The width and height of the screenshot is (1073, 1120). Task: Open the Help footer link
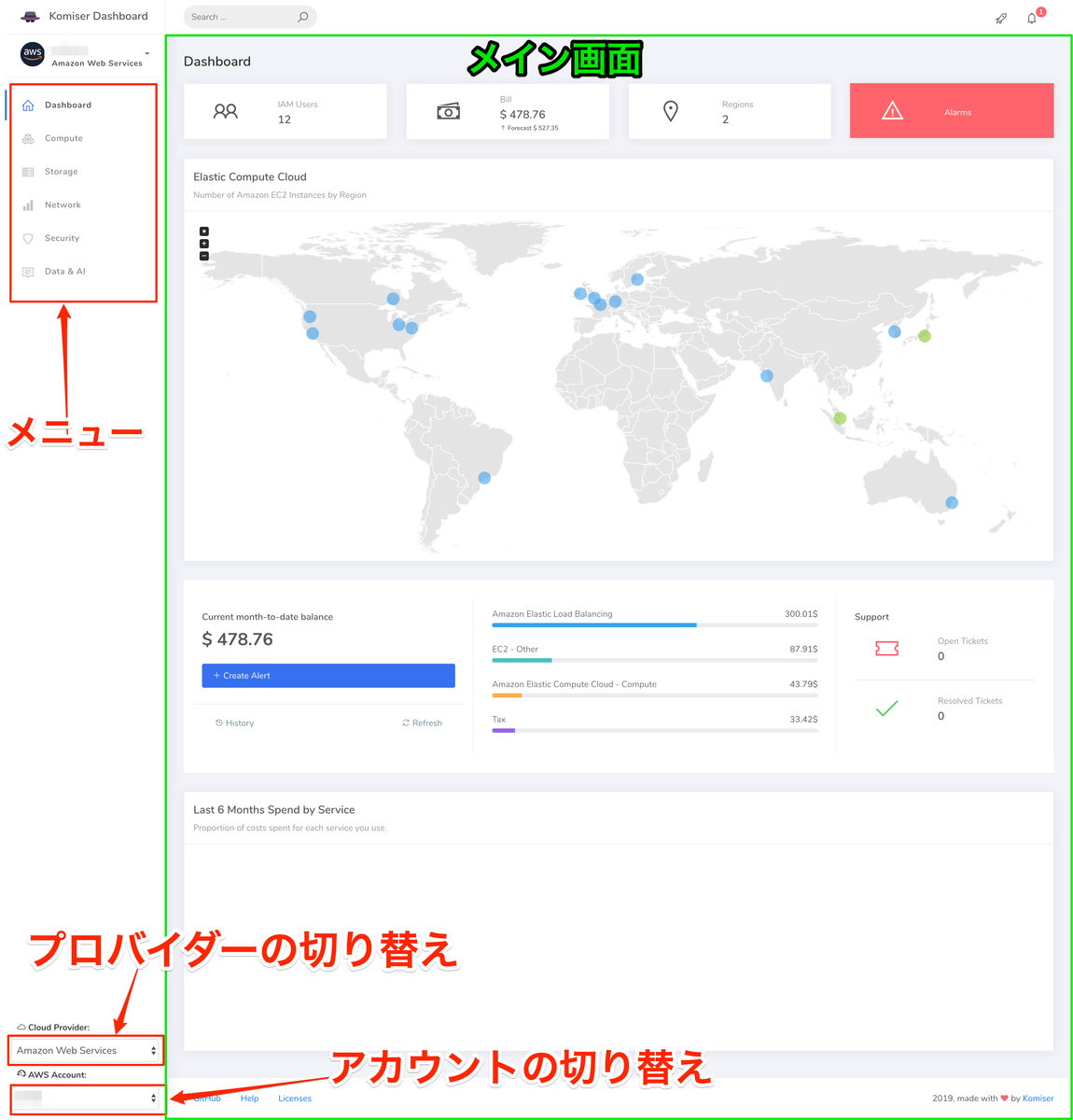click(249, 1099)
